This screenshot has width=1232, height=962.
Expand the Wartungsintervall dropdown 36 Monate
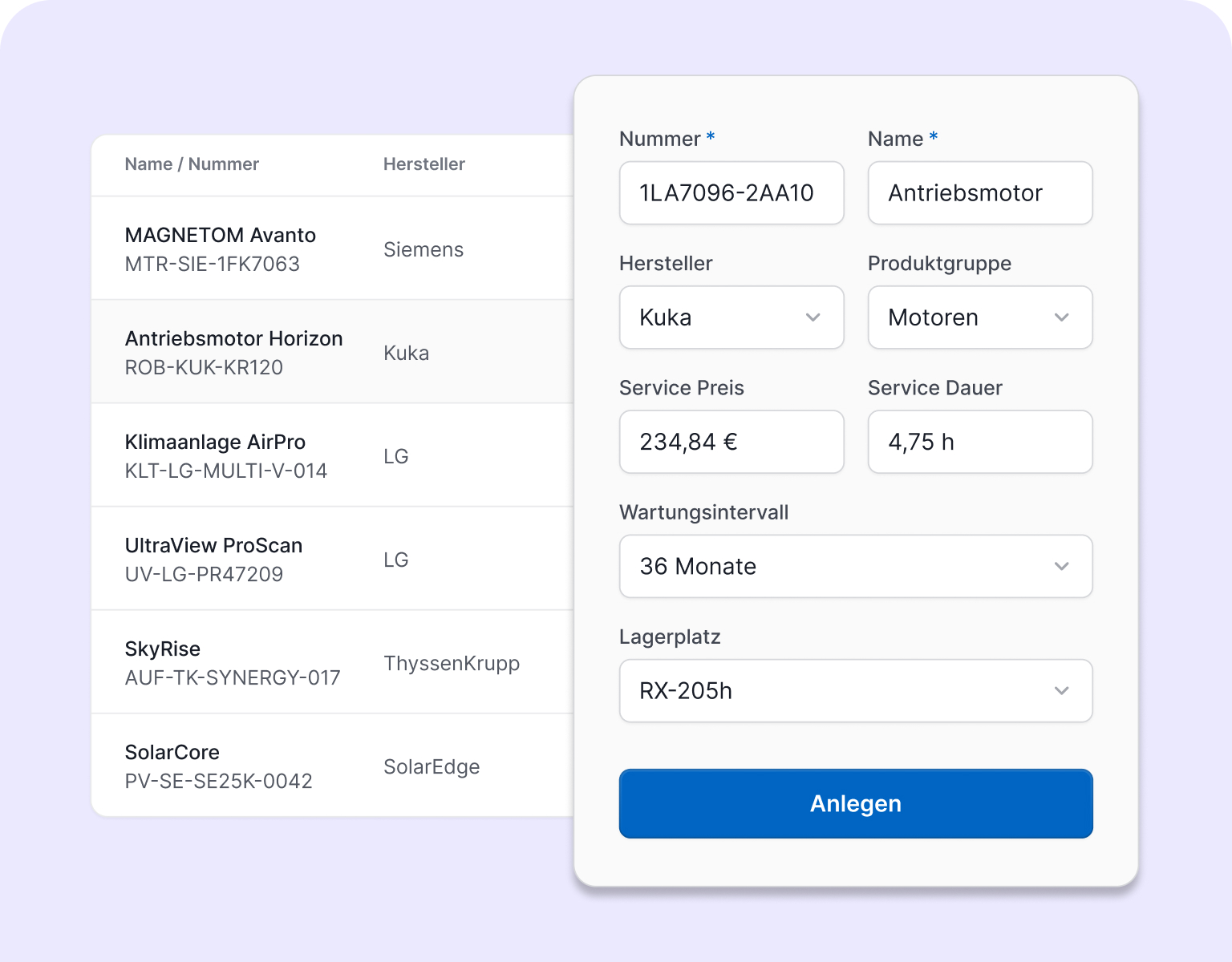pos(856,566)
